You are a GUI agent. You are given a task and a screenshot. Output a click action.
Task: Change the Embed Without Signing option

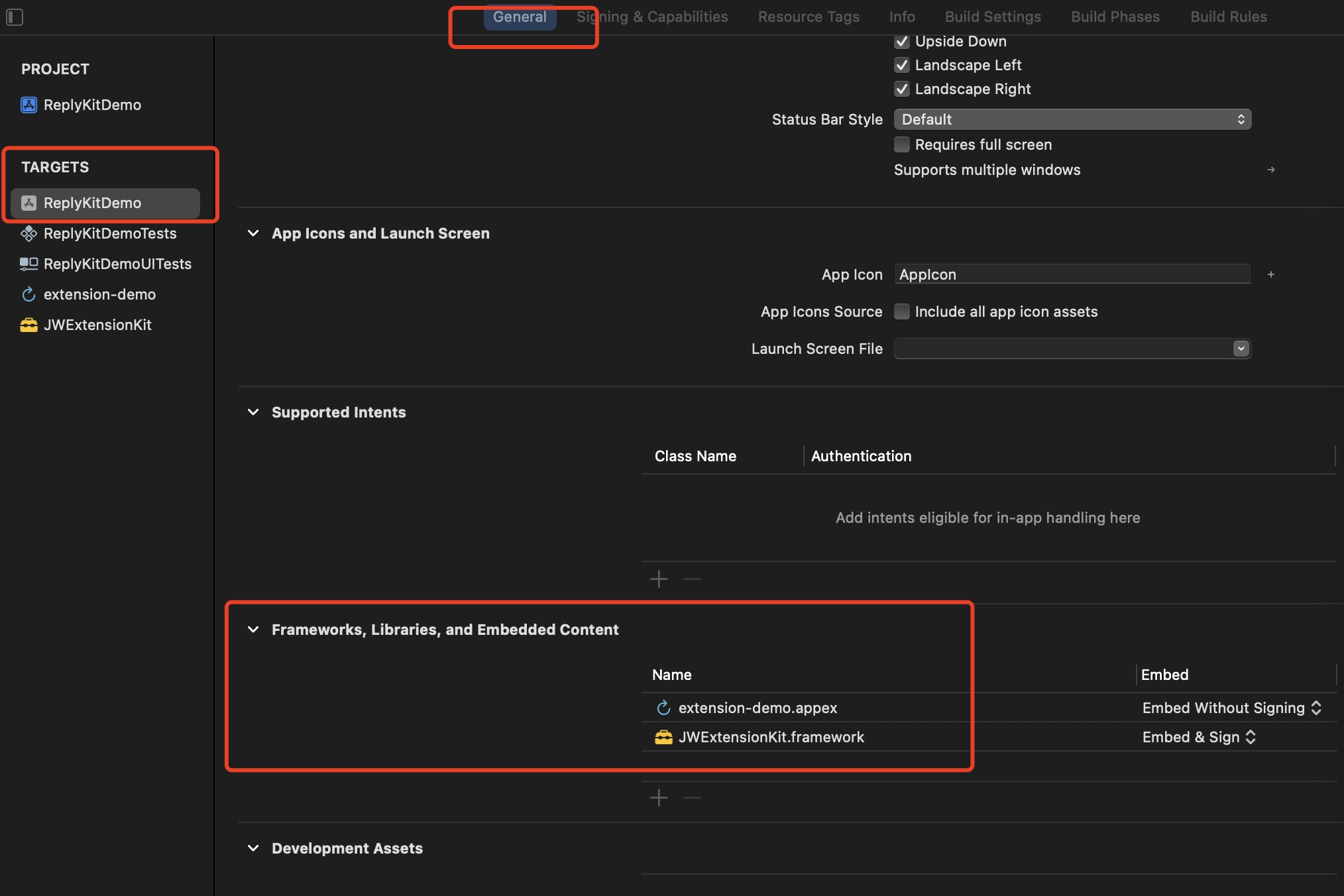(1231, 708)
